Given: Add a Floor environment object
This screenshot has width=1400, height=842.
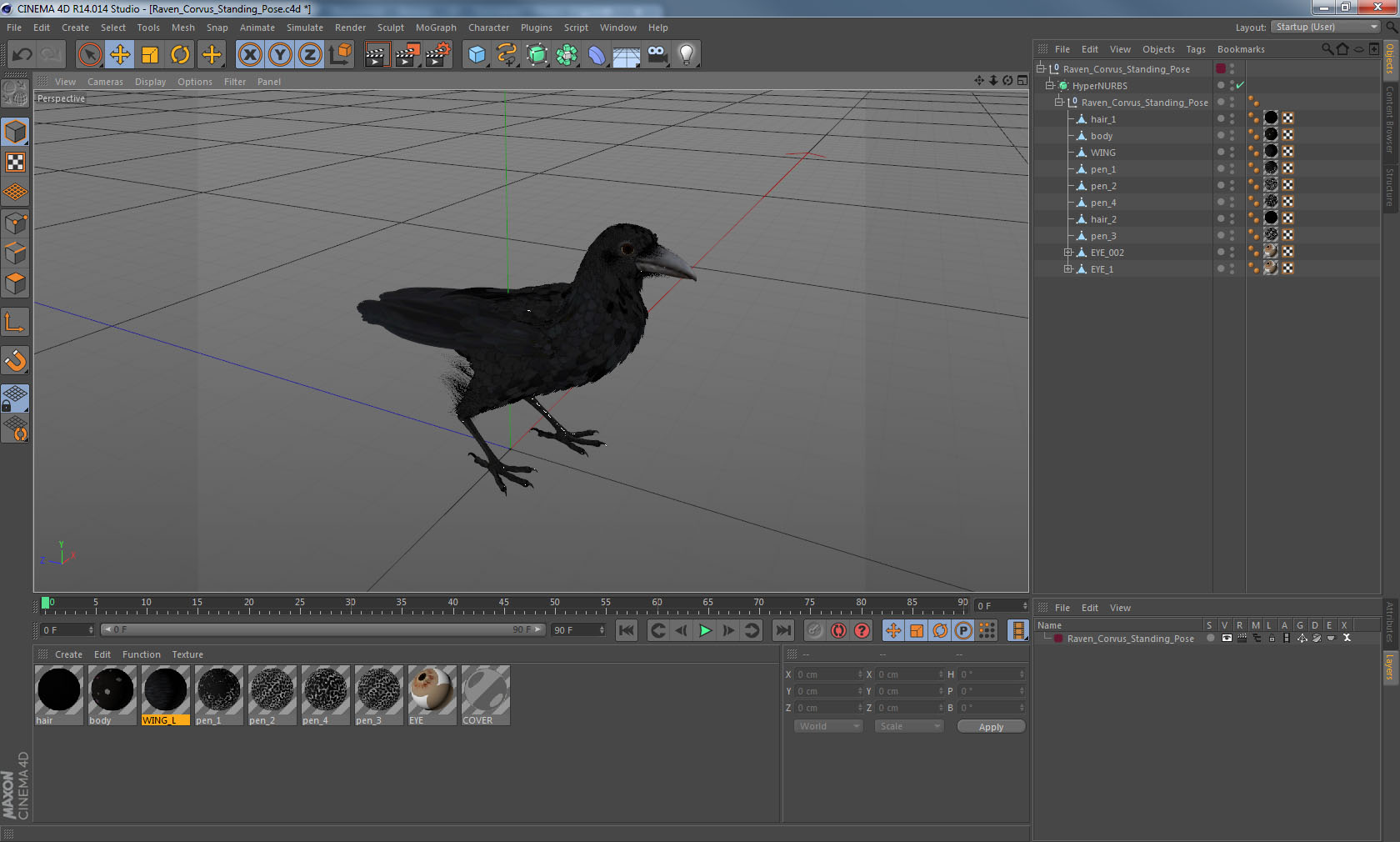Looking at the screenshot, I should pyautogui.click(x=627, y=55).
